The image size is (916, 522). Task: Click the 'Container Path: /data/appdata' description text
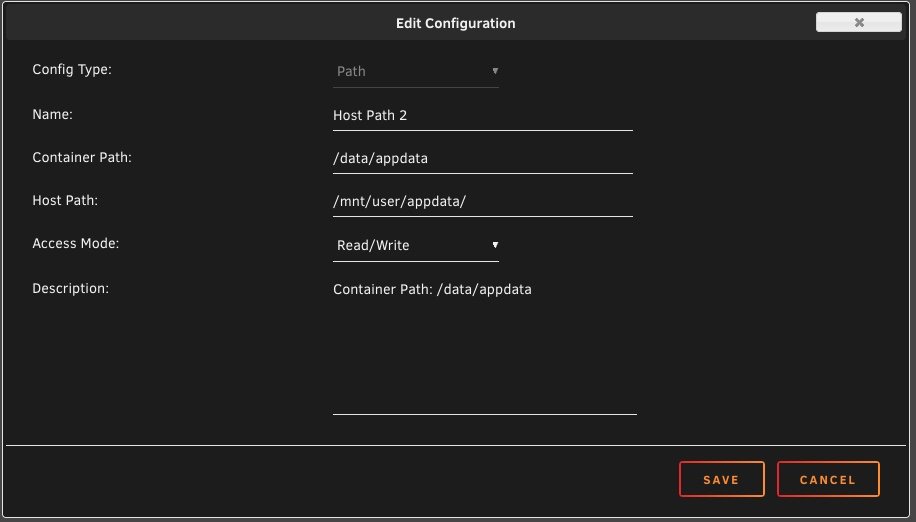432,290
